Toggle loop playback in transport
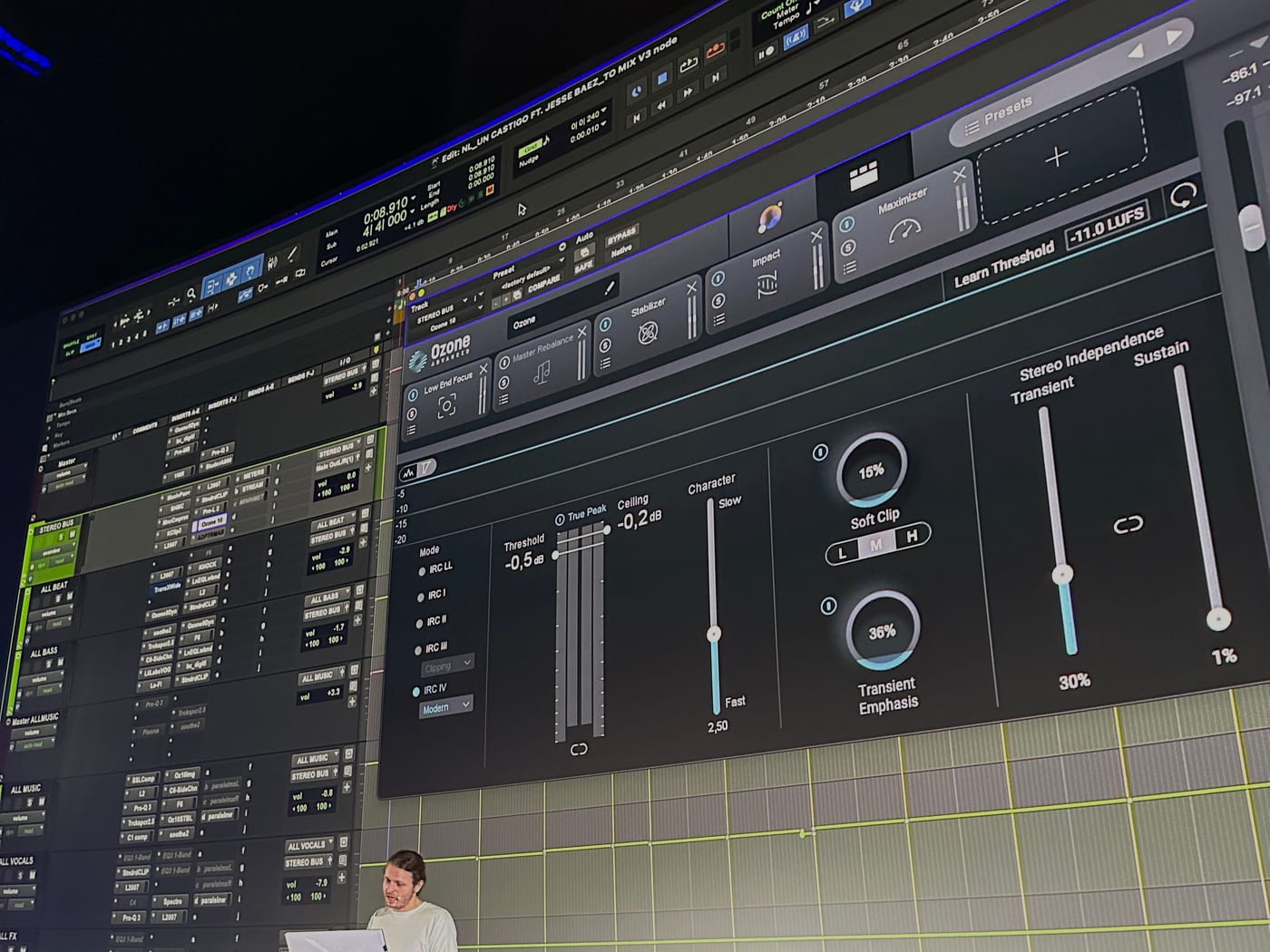 pyautogui.click(x=689, y=64)
